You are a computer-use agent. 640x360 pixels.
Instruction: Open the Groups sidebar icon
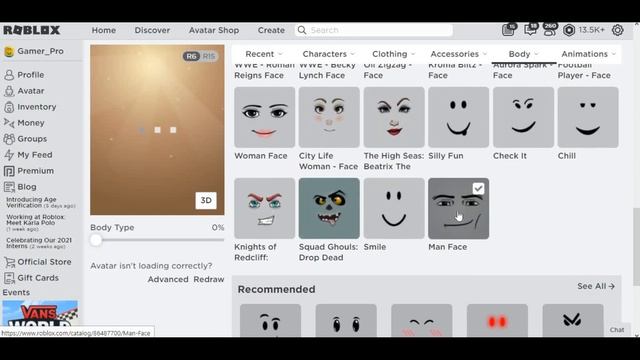9,139
